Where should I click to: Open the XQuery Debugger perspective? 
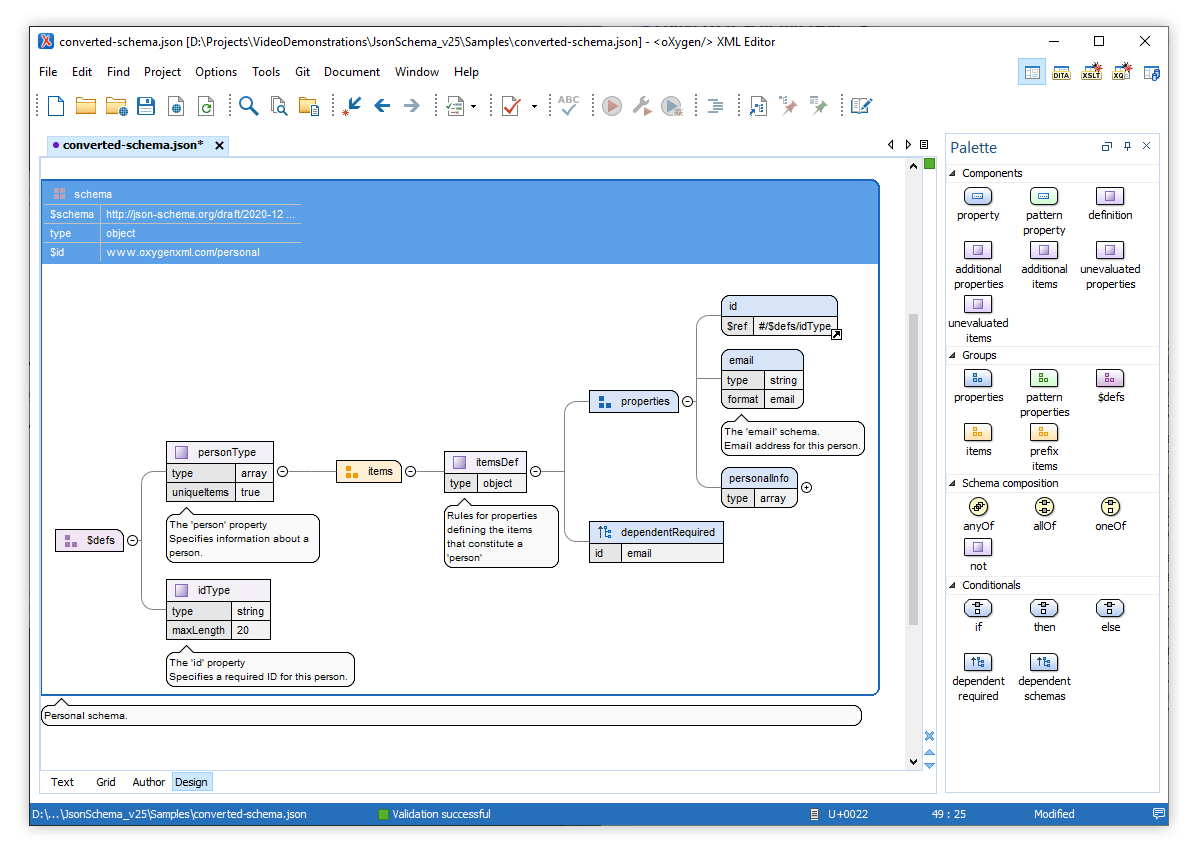tap(1122, 72)
